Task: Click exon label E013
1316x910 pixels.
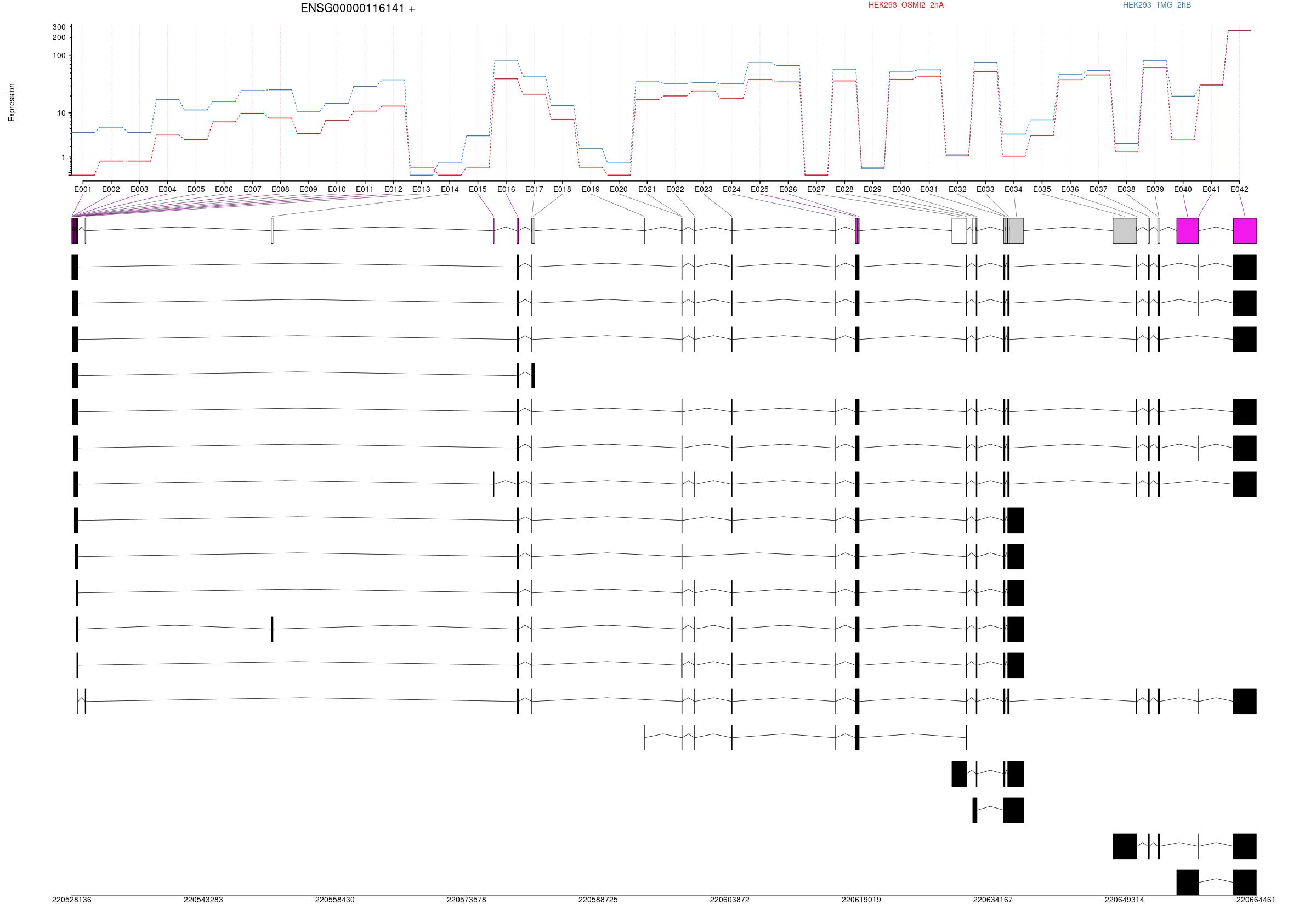Action: tap(421, 190)
